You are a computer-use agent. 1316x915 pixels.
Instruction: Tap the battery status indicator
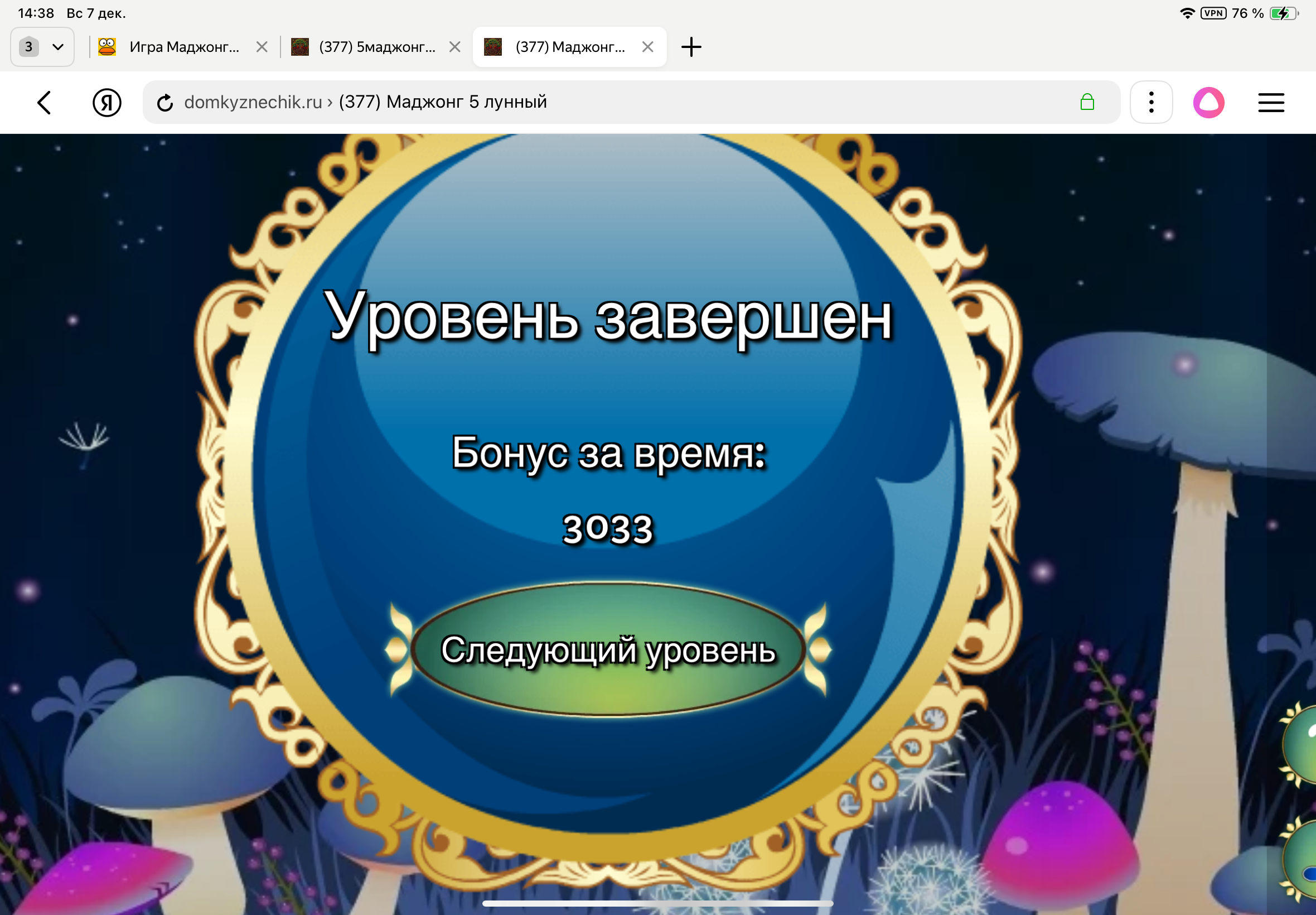pos(1284,13)
